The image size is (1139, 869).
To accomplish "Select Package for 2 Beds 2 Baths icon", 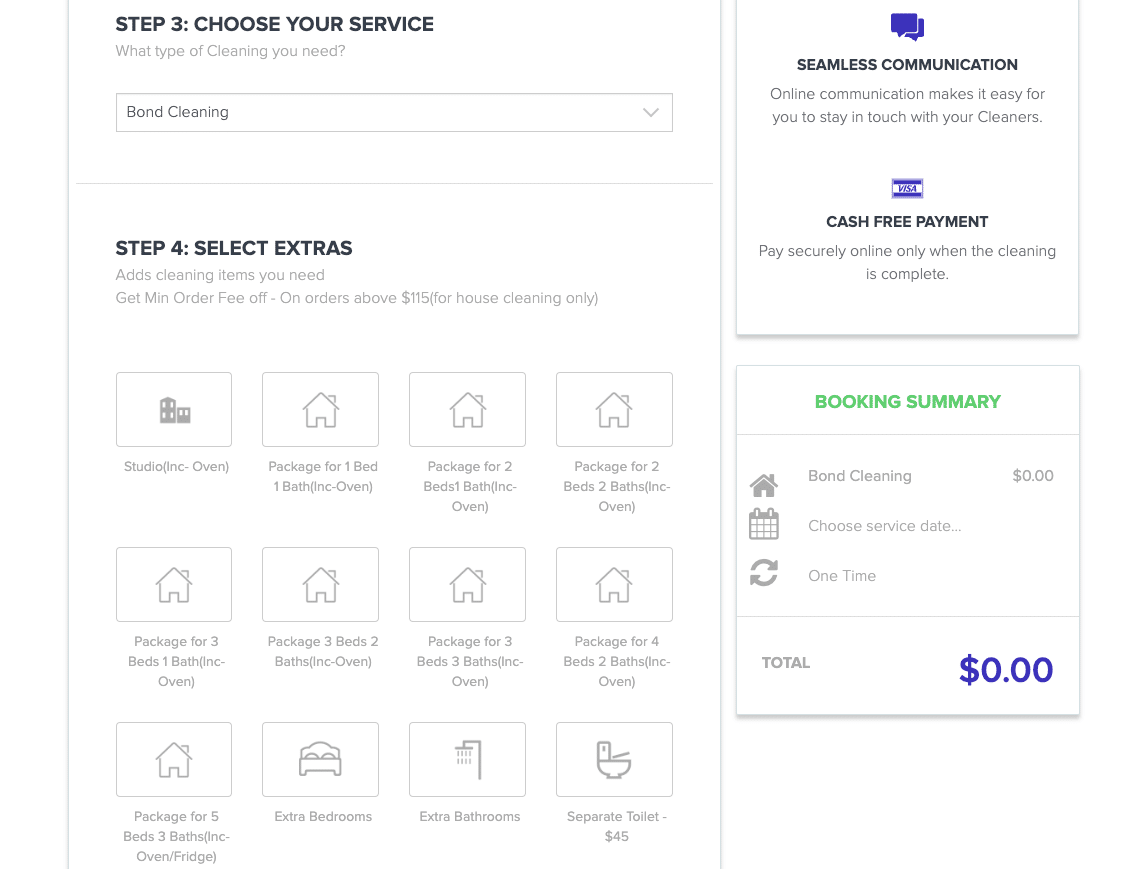I will [x=614, y=410].
